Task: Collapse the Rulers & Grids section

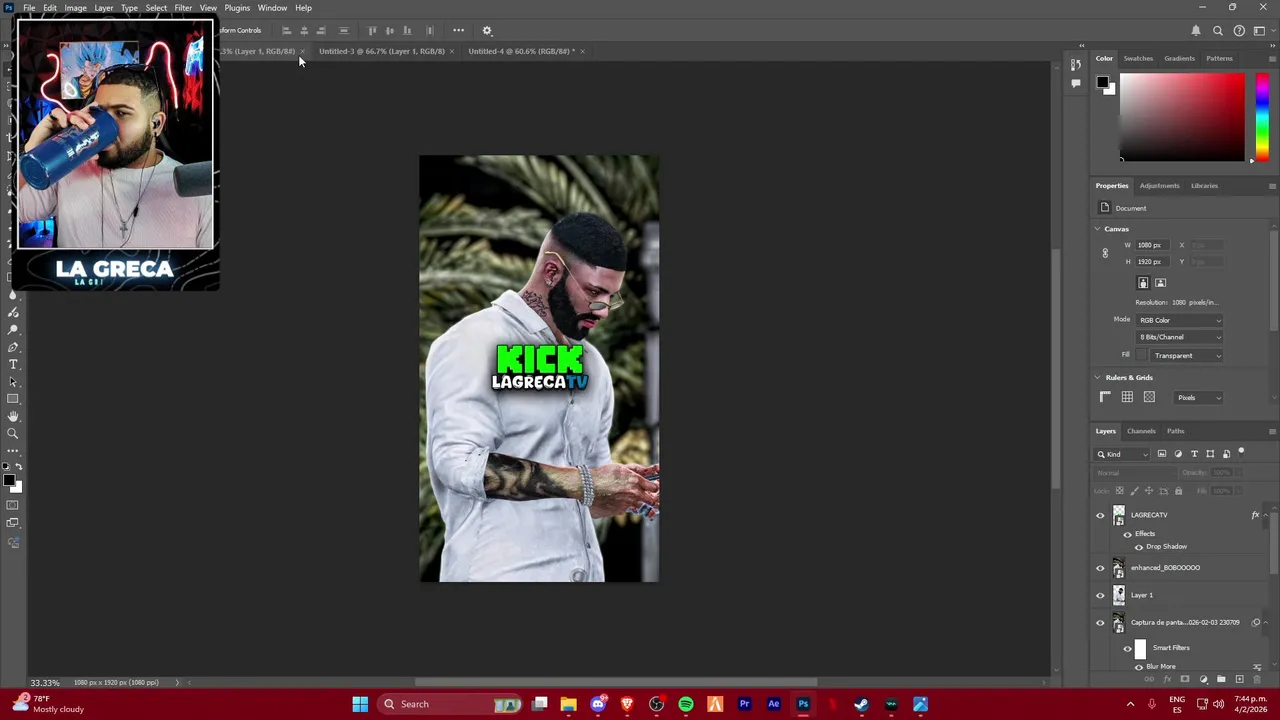Action: 1098,378
